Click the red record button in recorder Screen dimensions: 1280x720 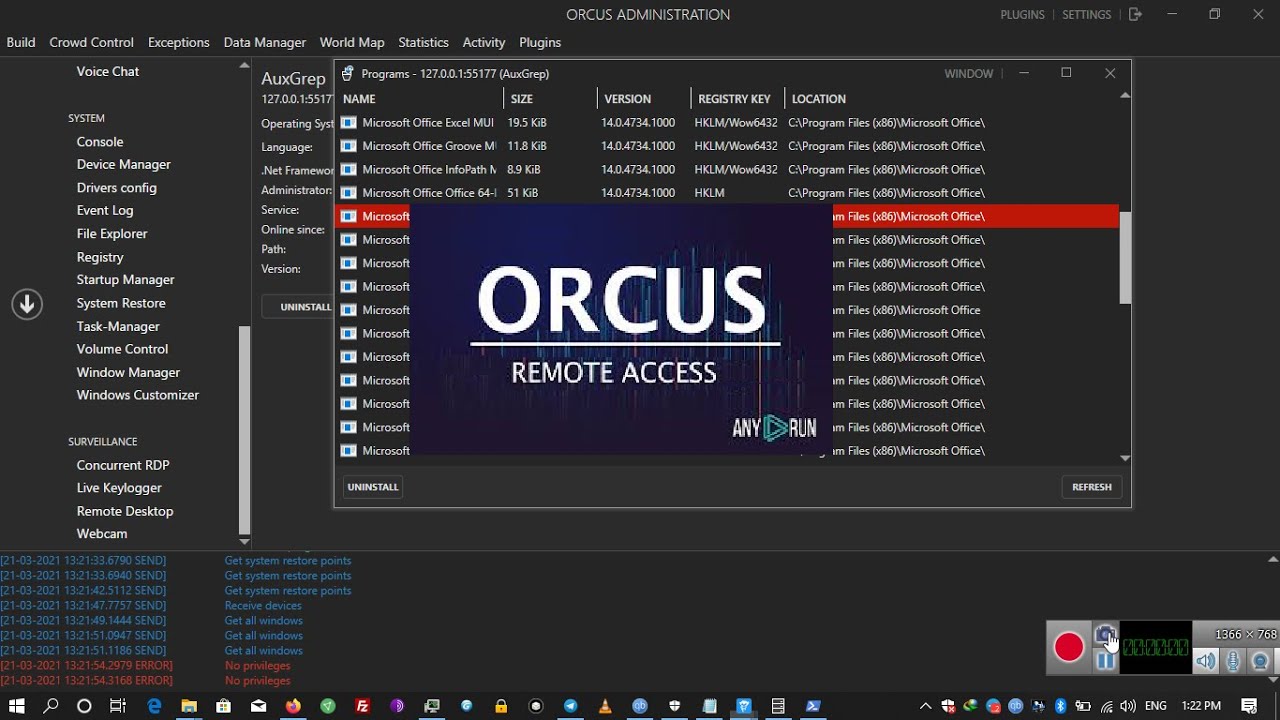1069,647
